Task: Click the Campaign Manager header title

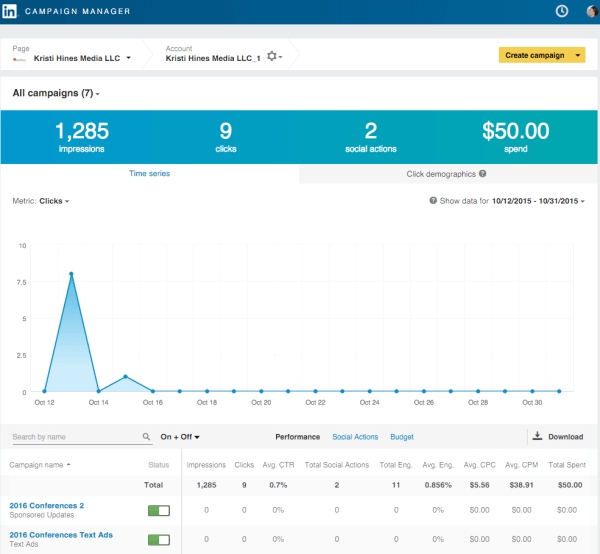Action: pyautogui.click(x=77, y=11)
